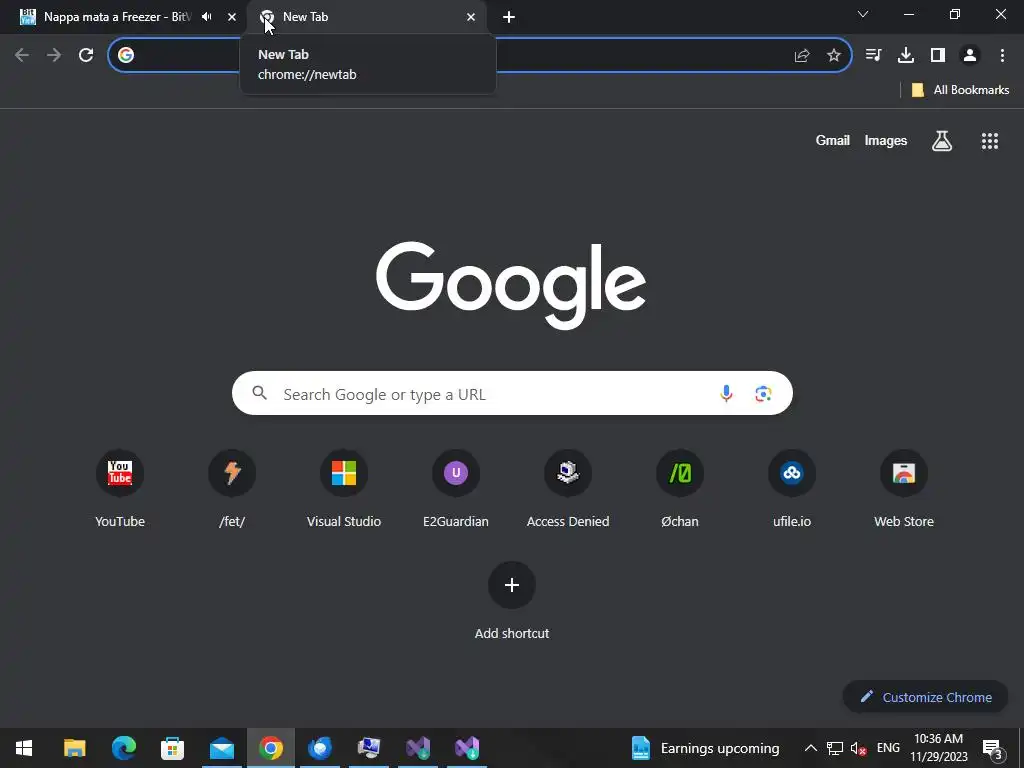Click the Search Google or type a URL box
The width and height of the screenshot is (1024, 768).
[x=512, y=393]
